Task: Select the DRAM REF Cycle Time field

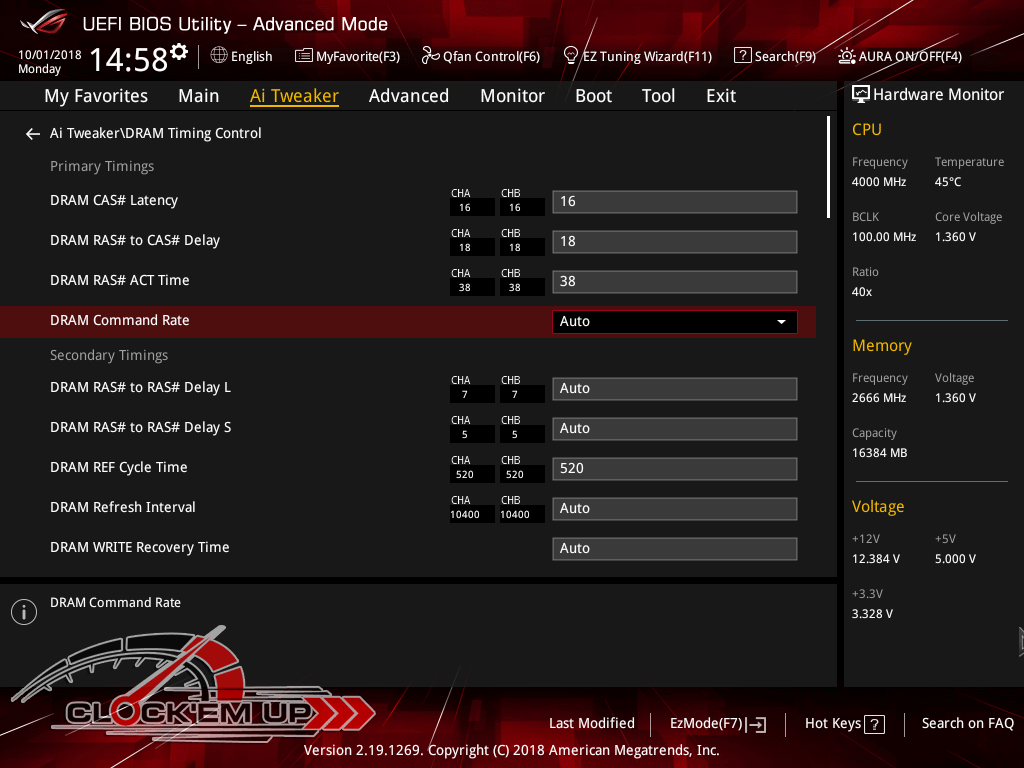Action: point(674,468)
